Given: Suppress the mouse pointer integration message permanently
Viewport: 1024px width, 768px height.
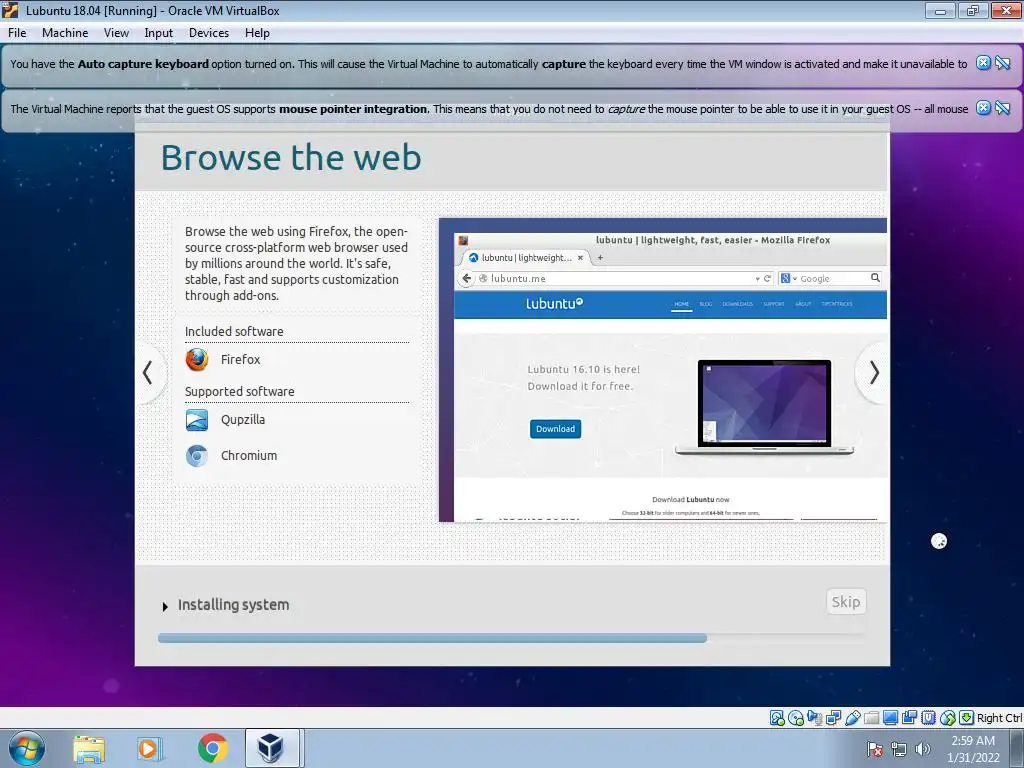Looking at the screenshot, I should point(1003,108).
